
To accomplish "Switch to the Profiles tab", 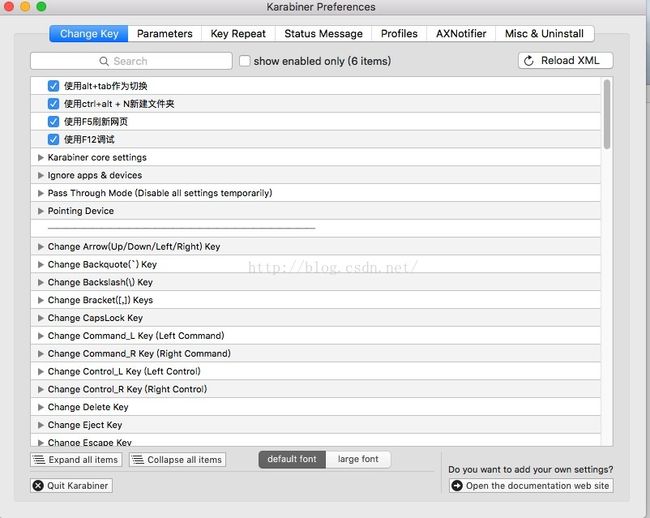I will (399, 34).
